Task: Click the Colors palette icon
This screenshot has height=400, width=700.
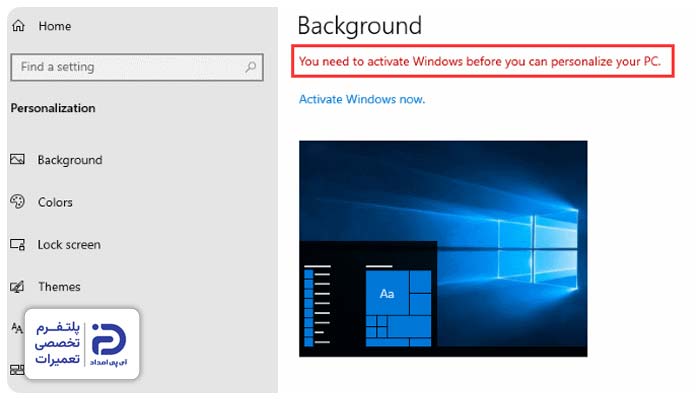Action: pos(17,202)
